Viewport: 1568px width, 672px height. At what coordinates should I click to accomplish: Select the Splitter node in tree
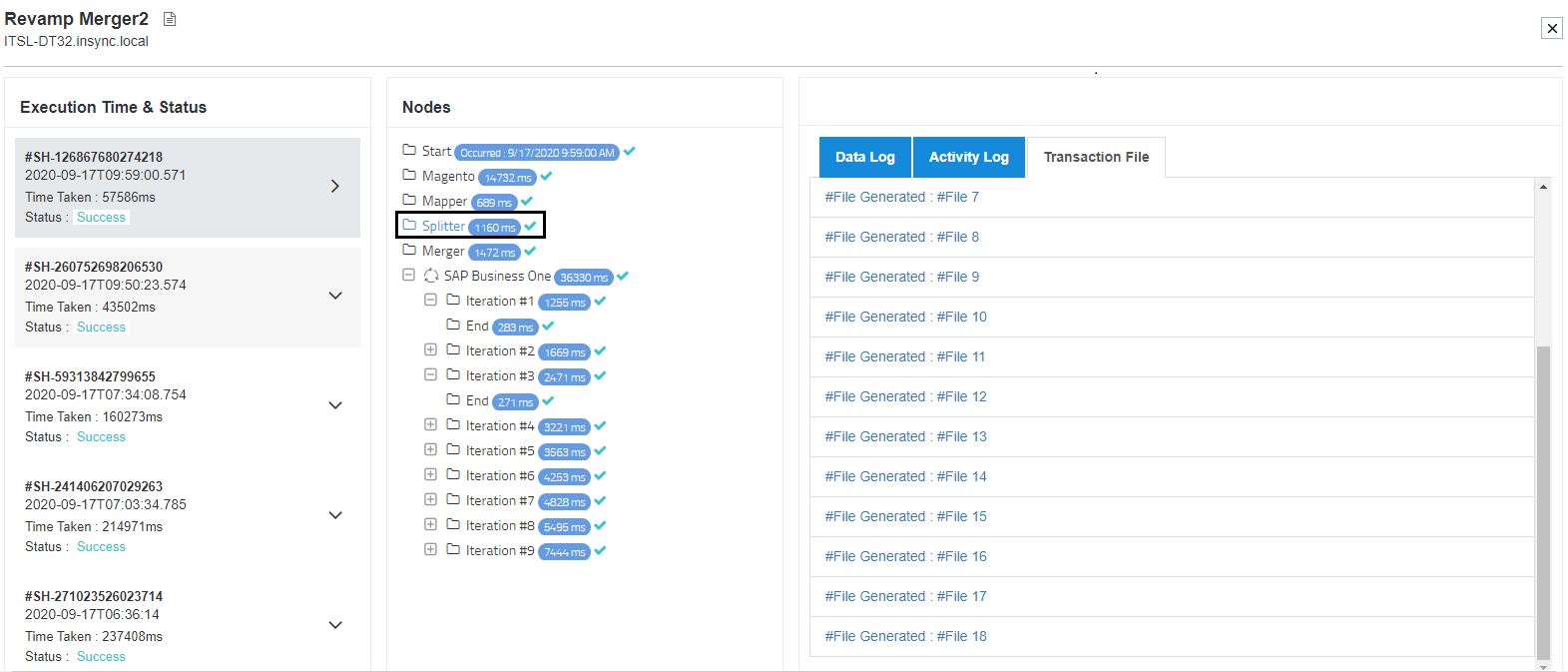coord(443,227)
